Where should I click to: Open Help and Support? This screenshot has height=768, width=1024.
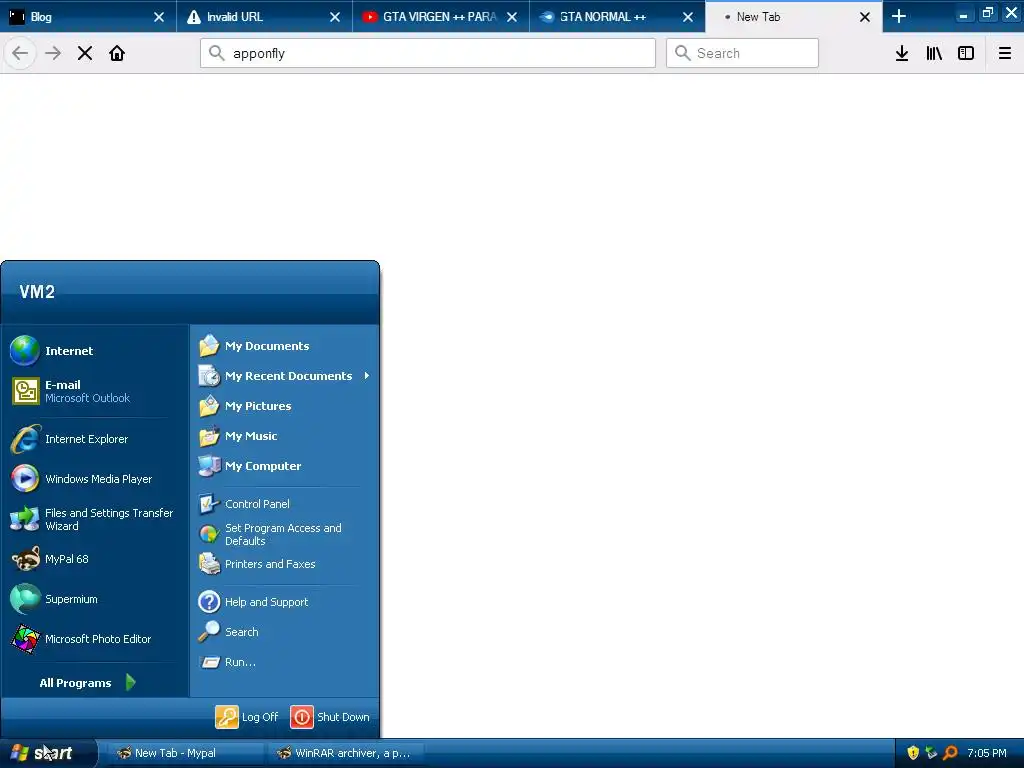(x=284, y=602)
